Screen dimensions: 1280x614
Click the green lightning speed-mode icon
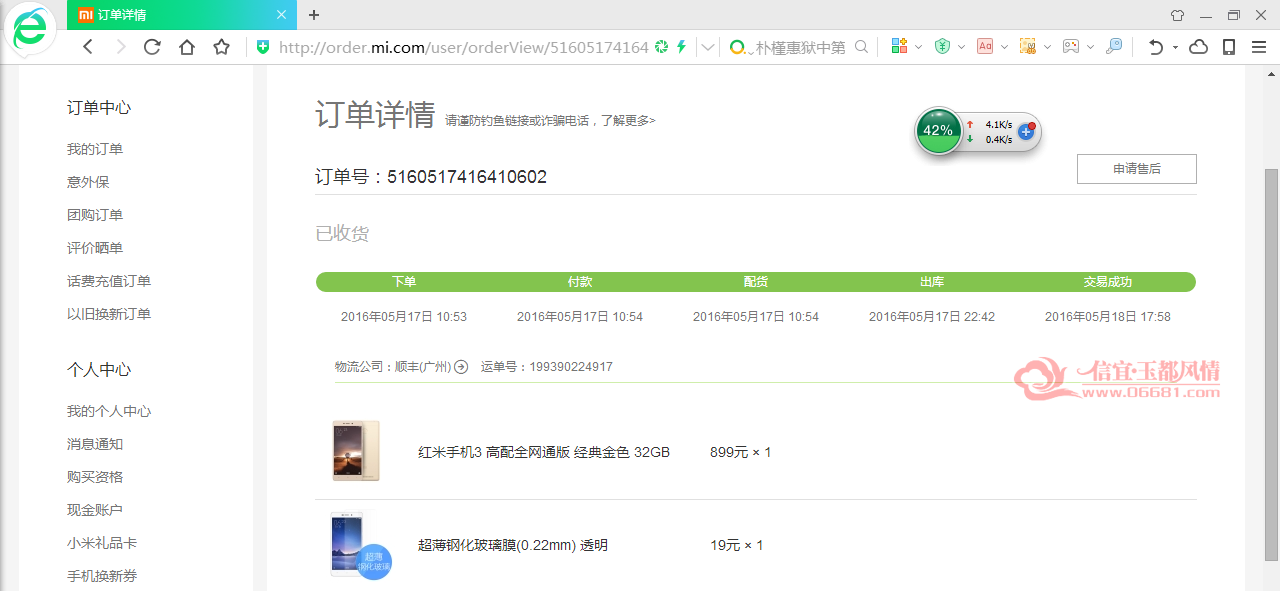682,47
